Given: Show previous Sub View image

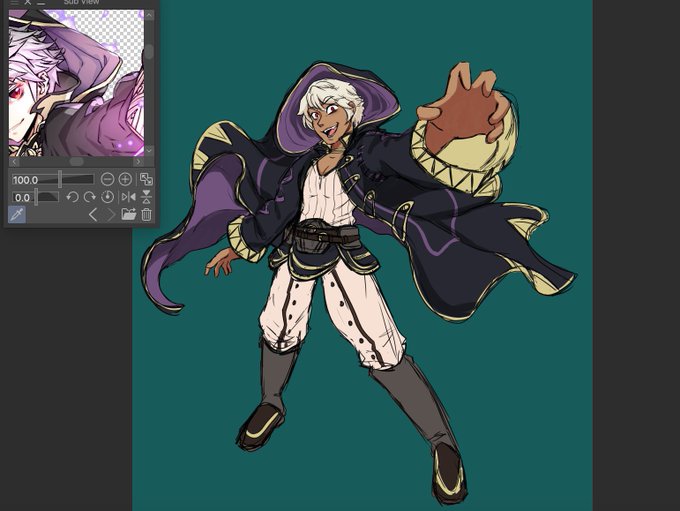Looking at the screenshot, I should click(92, 214).
